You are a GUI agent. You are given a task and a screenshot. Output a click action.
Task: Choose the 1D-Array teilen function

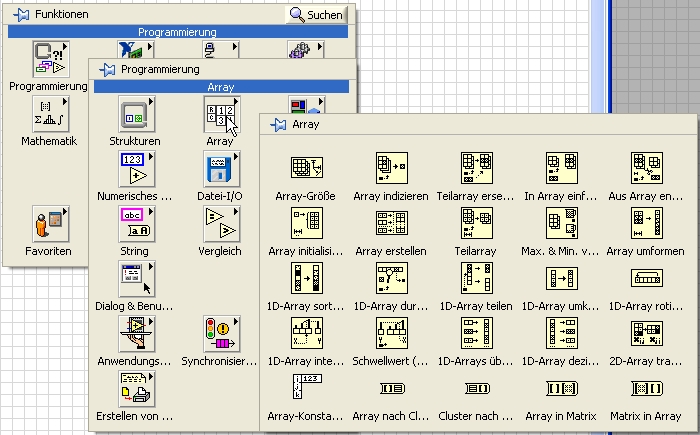pos(476,278)
